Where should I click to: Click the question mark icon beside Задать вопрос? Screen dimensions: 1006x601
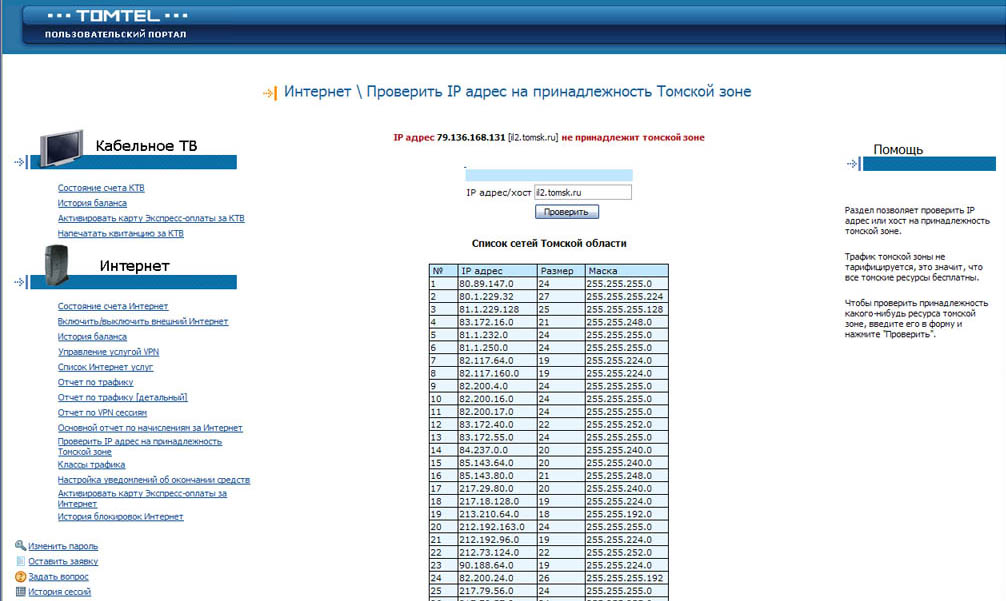[20, 577]
